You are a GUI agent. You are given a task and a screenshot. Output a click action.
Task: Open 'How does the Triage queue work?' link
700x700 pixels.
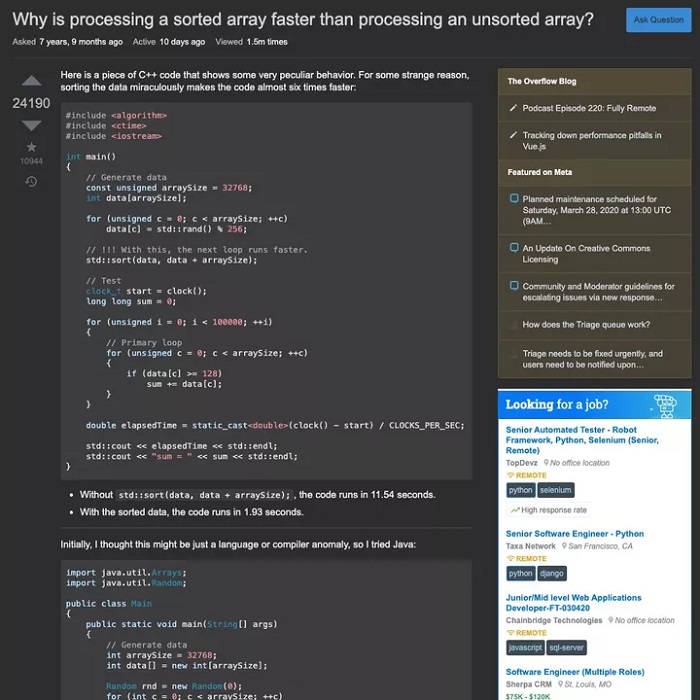click(x=586, y=325)
